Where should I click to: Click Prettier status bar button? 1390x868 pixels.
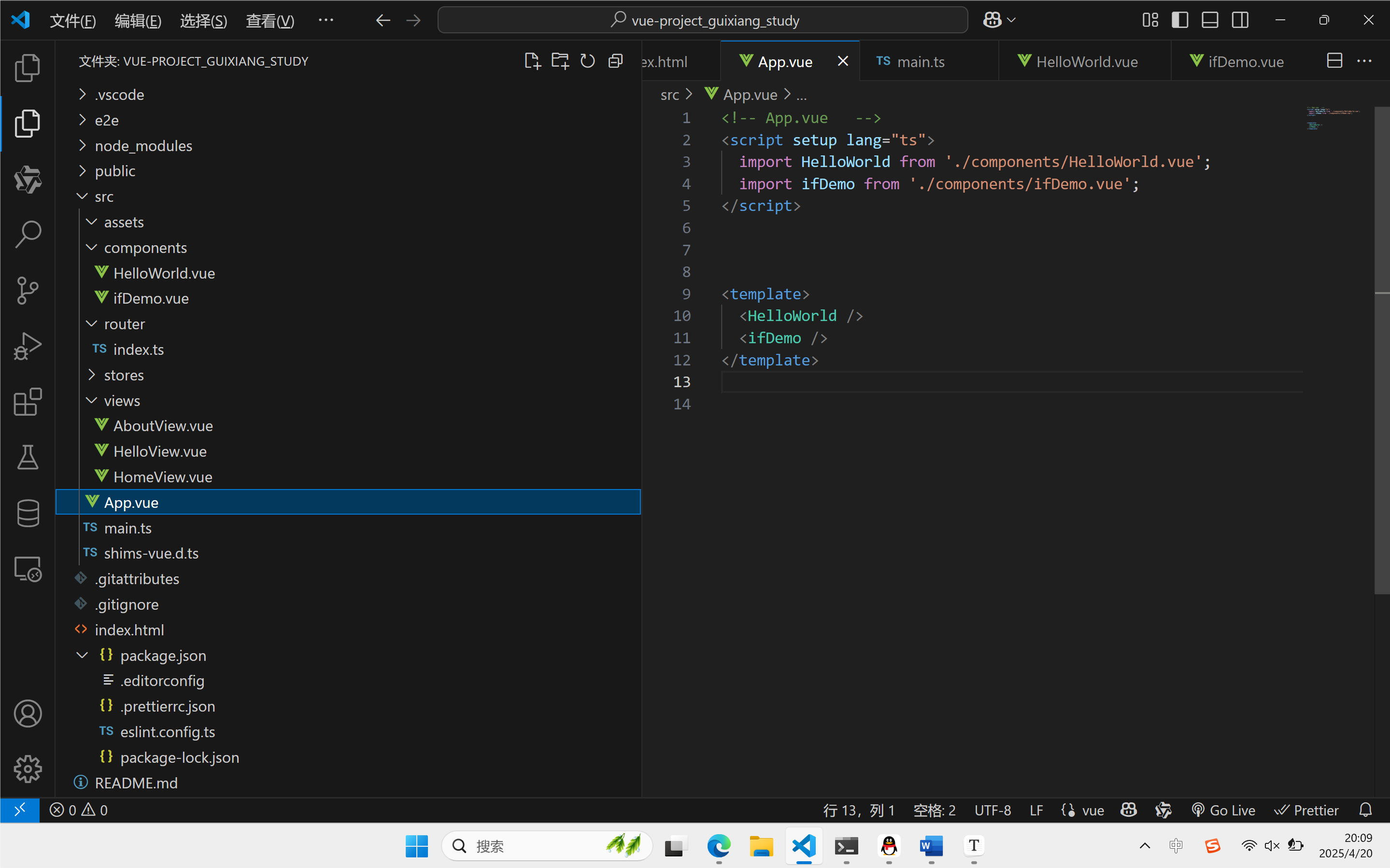(x=1307, y=810)
